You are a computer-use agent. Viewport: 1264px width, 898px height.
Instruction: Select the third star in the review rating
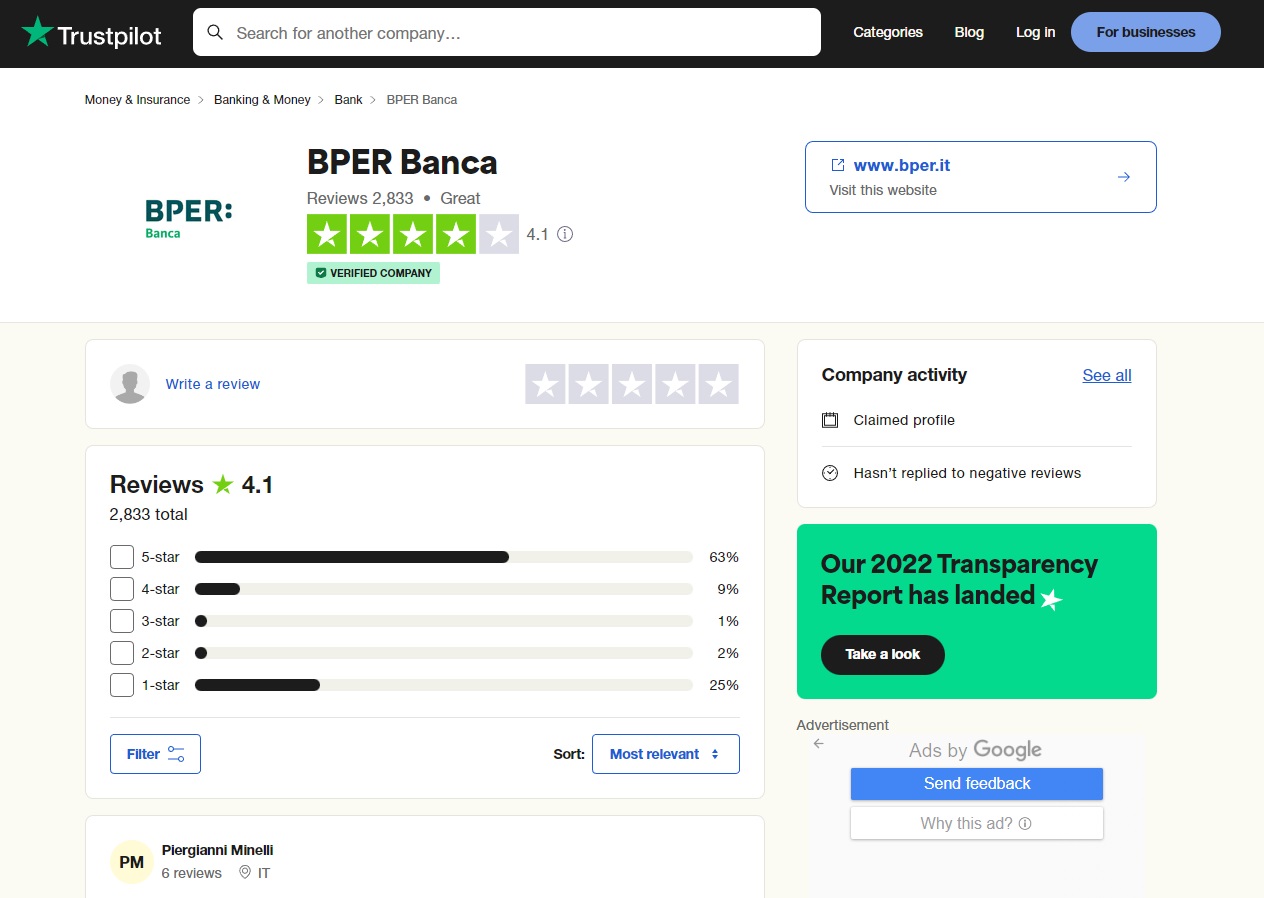[632, 384]
